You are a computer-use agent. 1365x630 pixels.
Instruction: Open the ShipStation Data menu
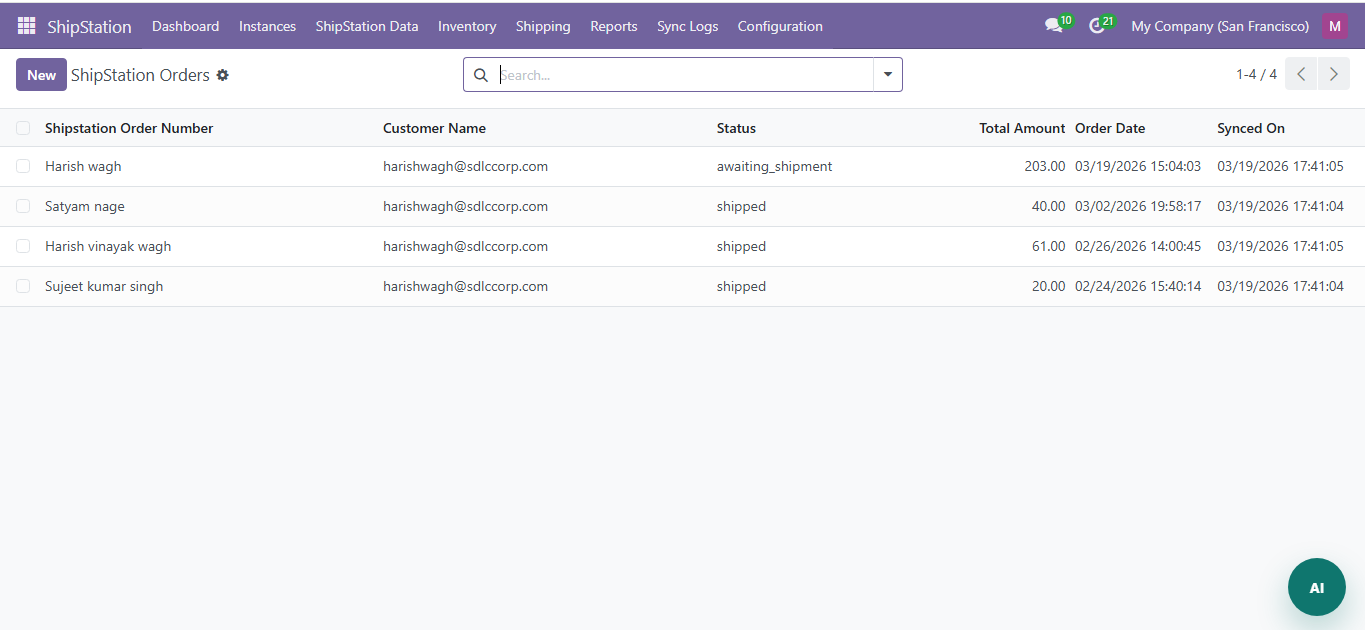367,26
